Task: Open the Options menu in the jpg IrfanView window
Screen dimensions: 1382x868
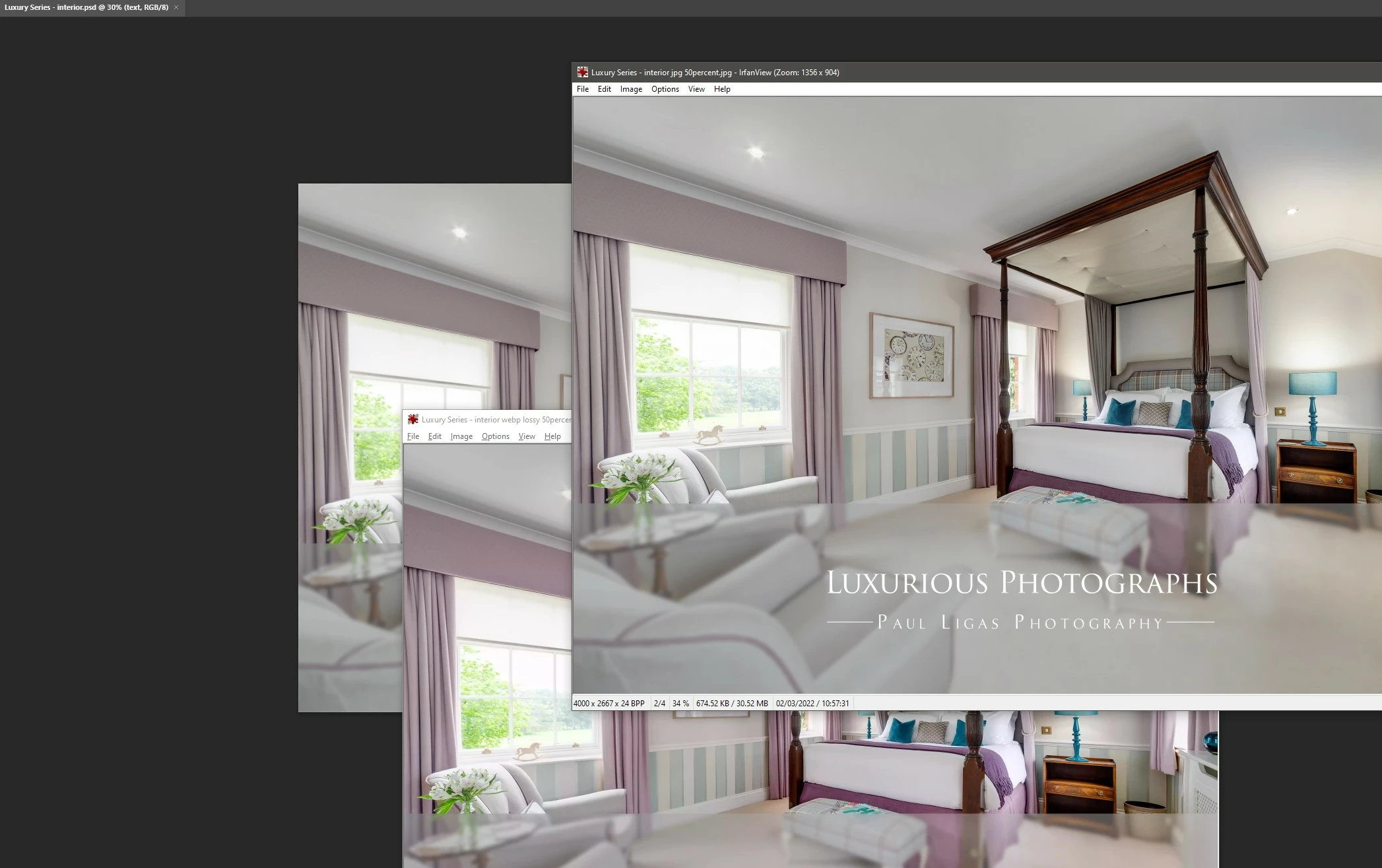Action: 665,89
